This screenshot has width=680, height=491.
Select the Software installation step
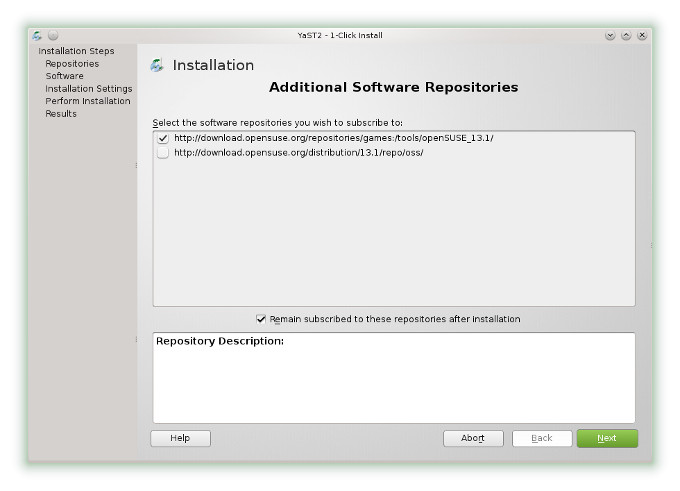tap(64, 76)
